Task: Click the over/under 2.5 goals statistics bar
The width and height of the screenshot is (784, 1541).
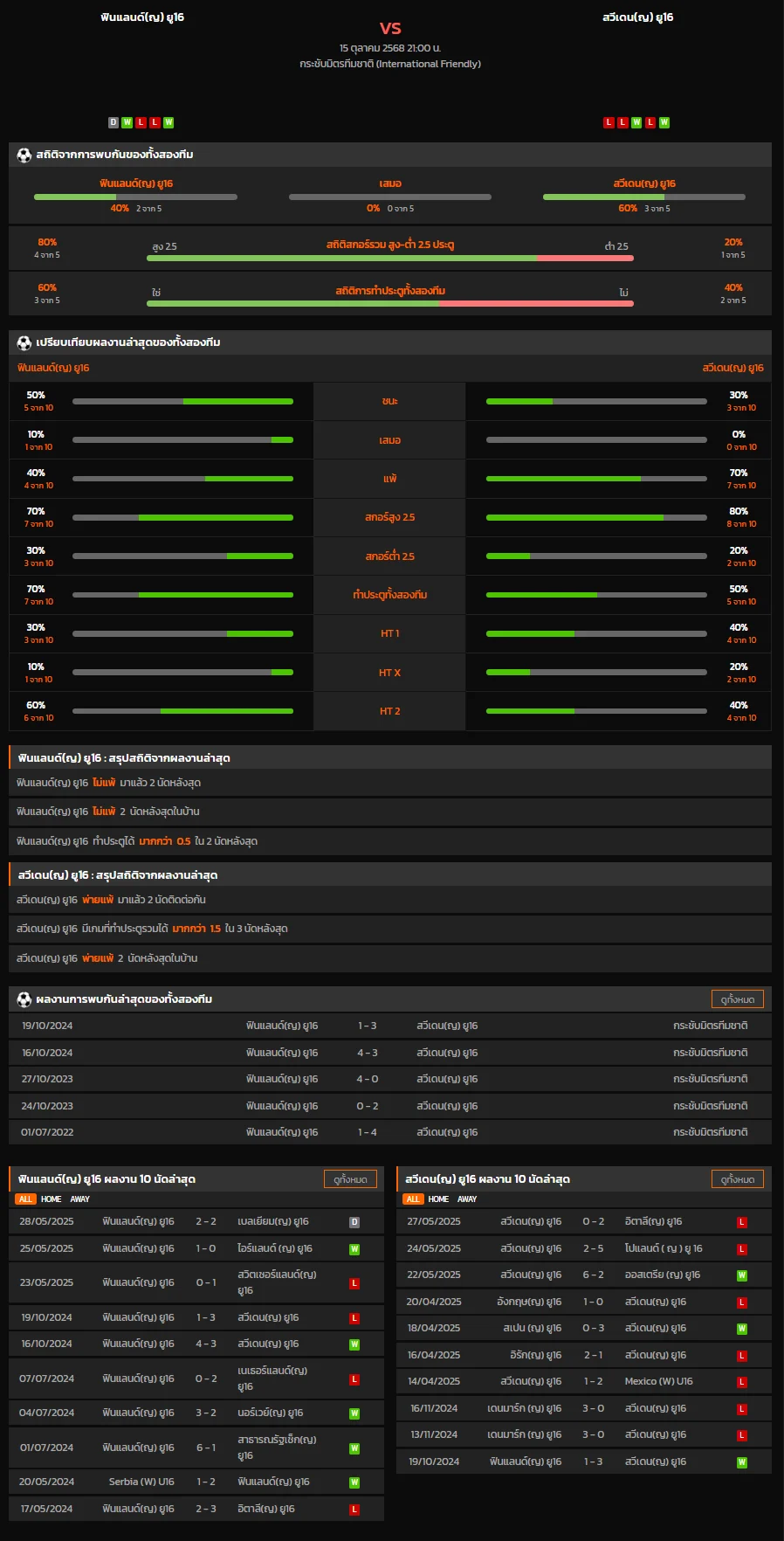Action: click(390, 258)
